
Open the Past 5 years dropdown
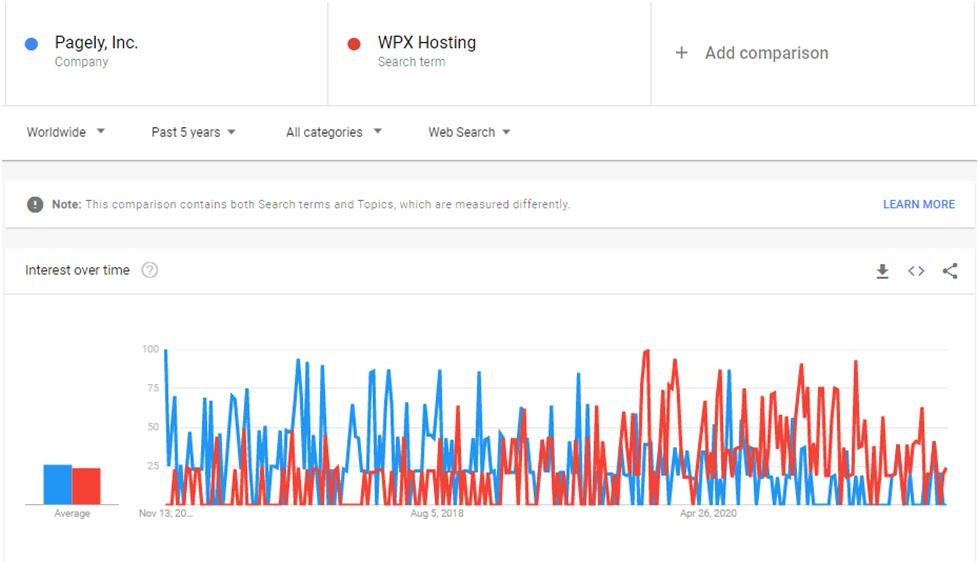[x=193, y=132]
